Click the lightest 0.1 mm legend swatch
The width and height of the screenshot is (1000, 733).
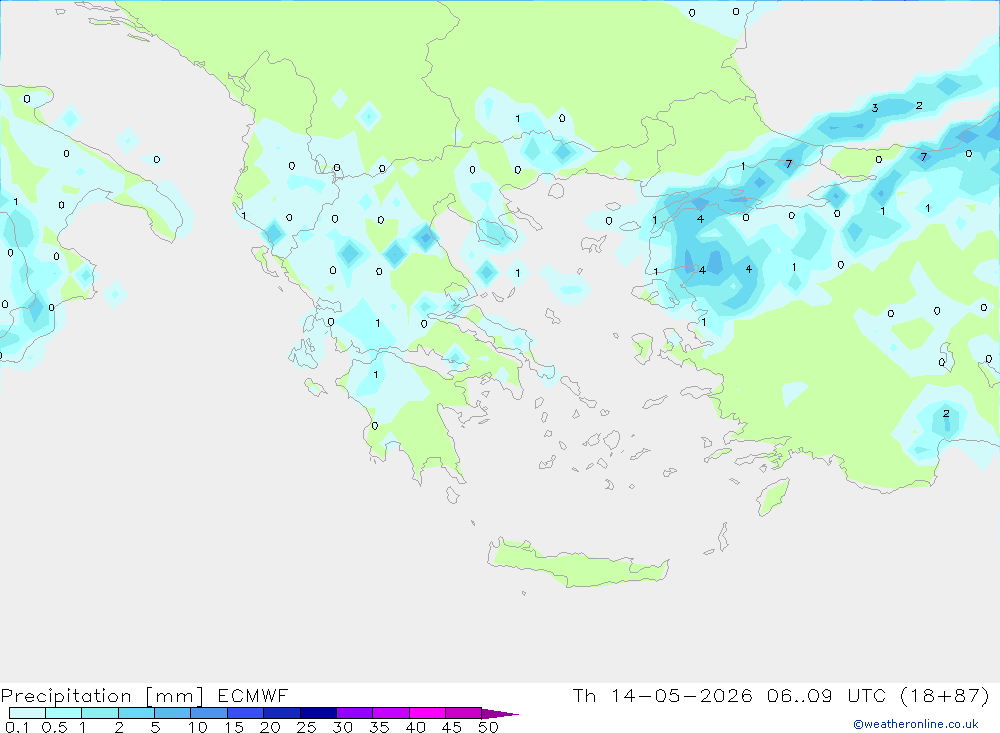27,713
